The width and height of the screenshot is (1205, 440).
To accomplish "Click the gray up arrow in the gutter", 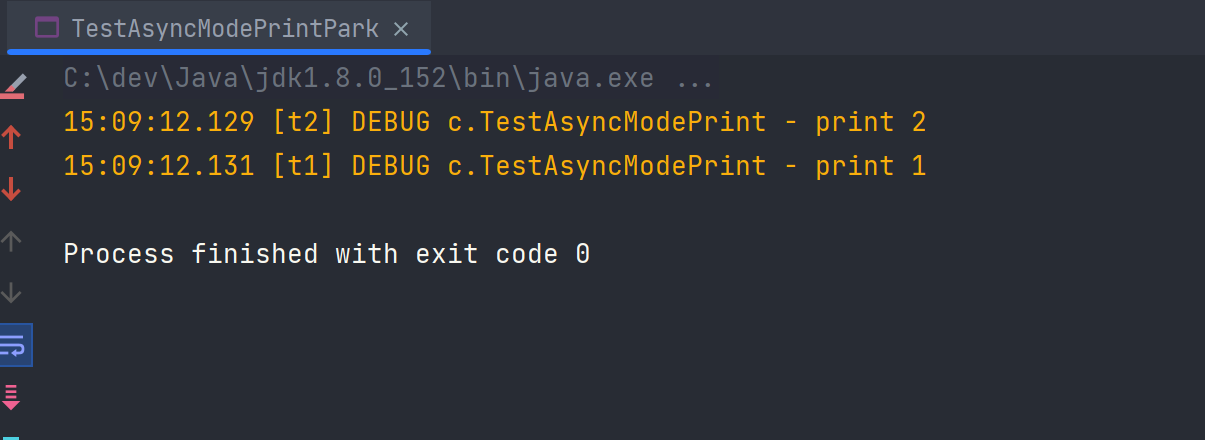I will 12,241.
